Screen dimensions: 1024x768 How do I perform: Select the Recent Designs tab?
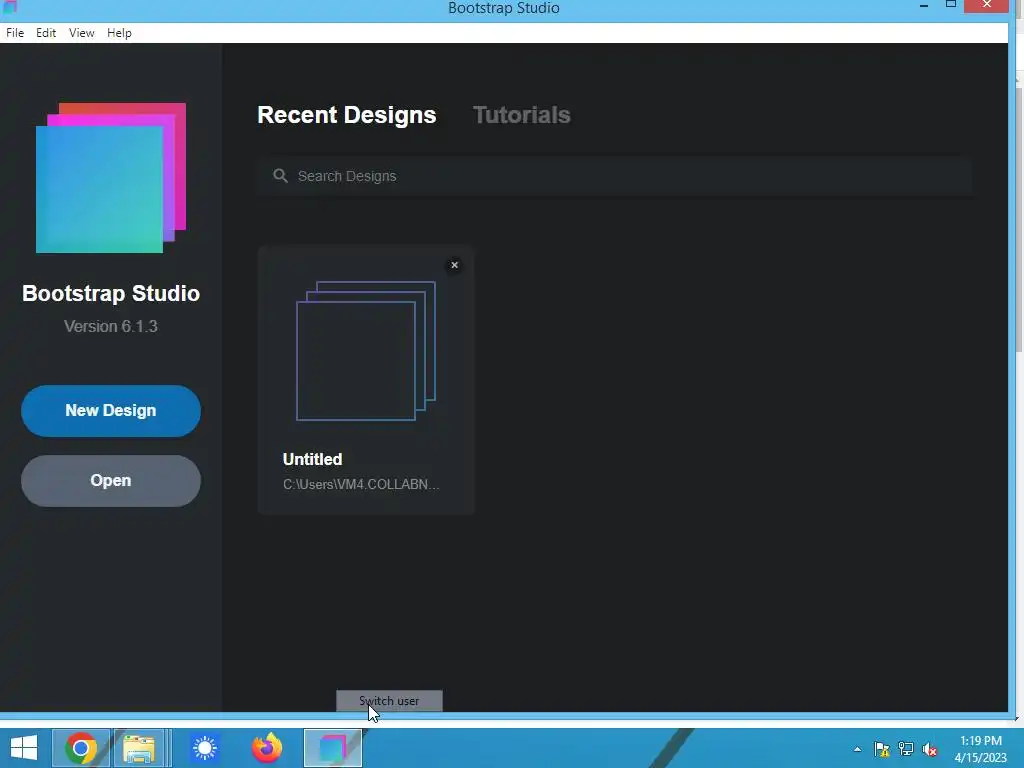(347, 115)
